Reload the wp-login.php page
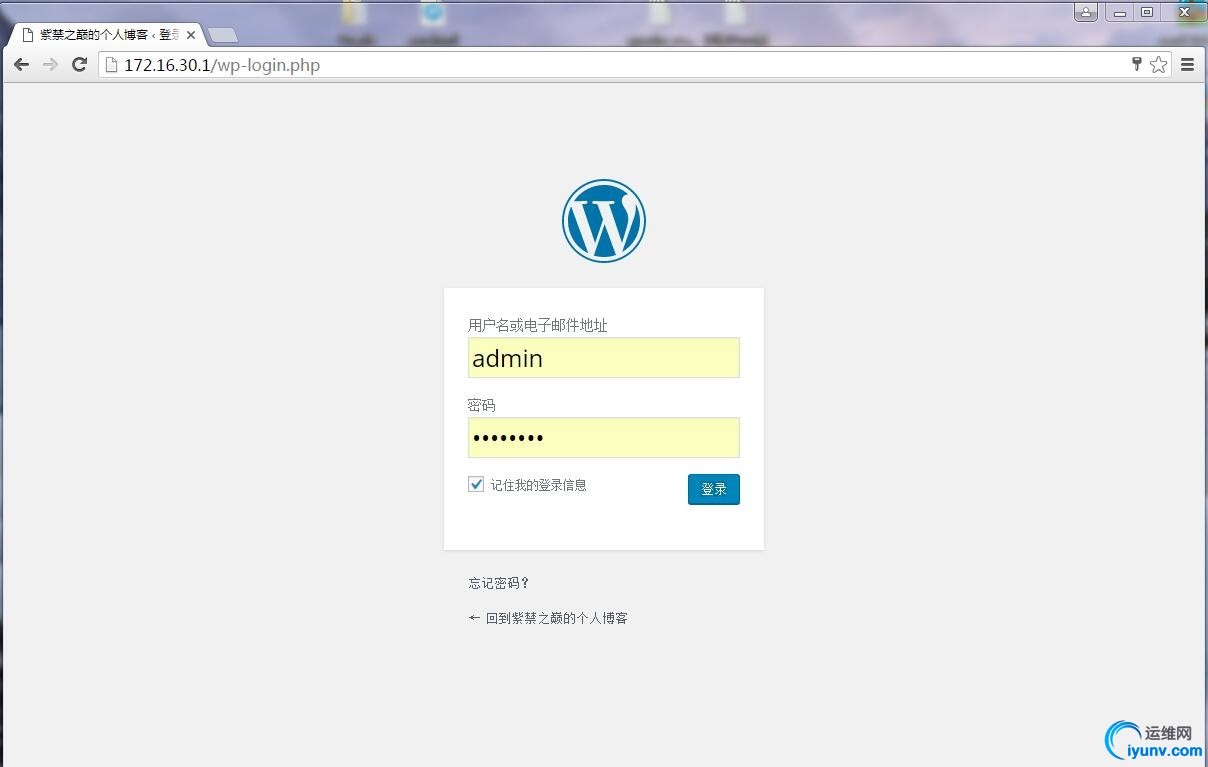 pos(80,65)
